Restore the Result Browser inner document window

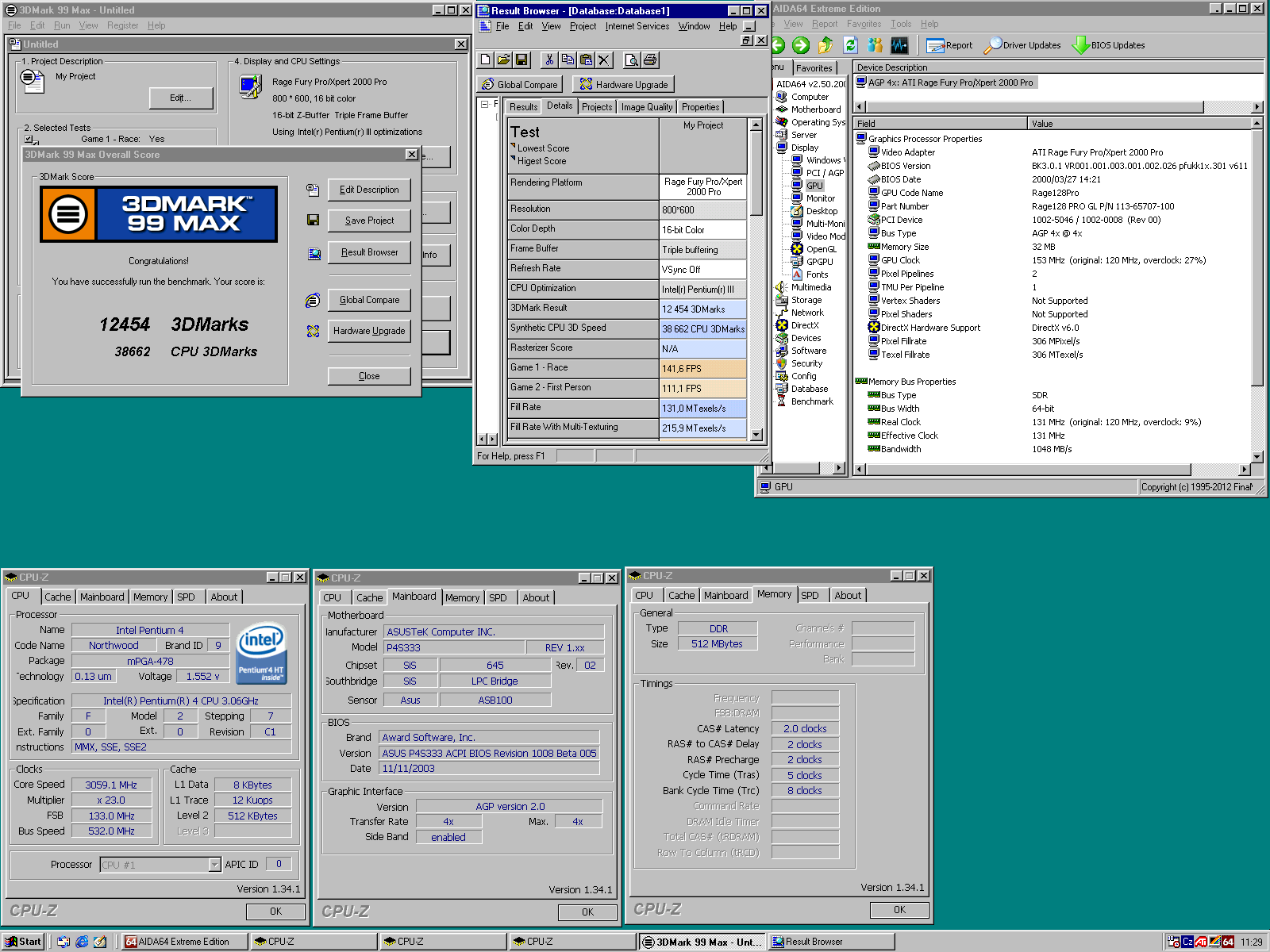746,40
